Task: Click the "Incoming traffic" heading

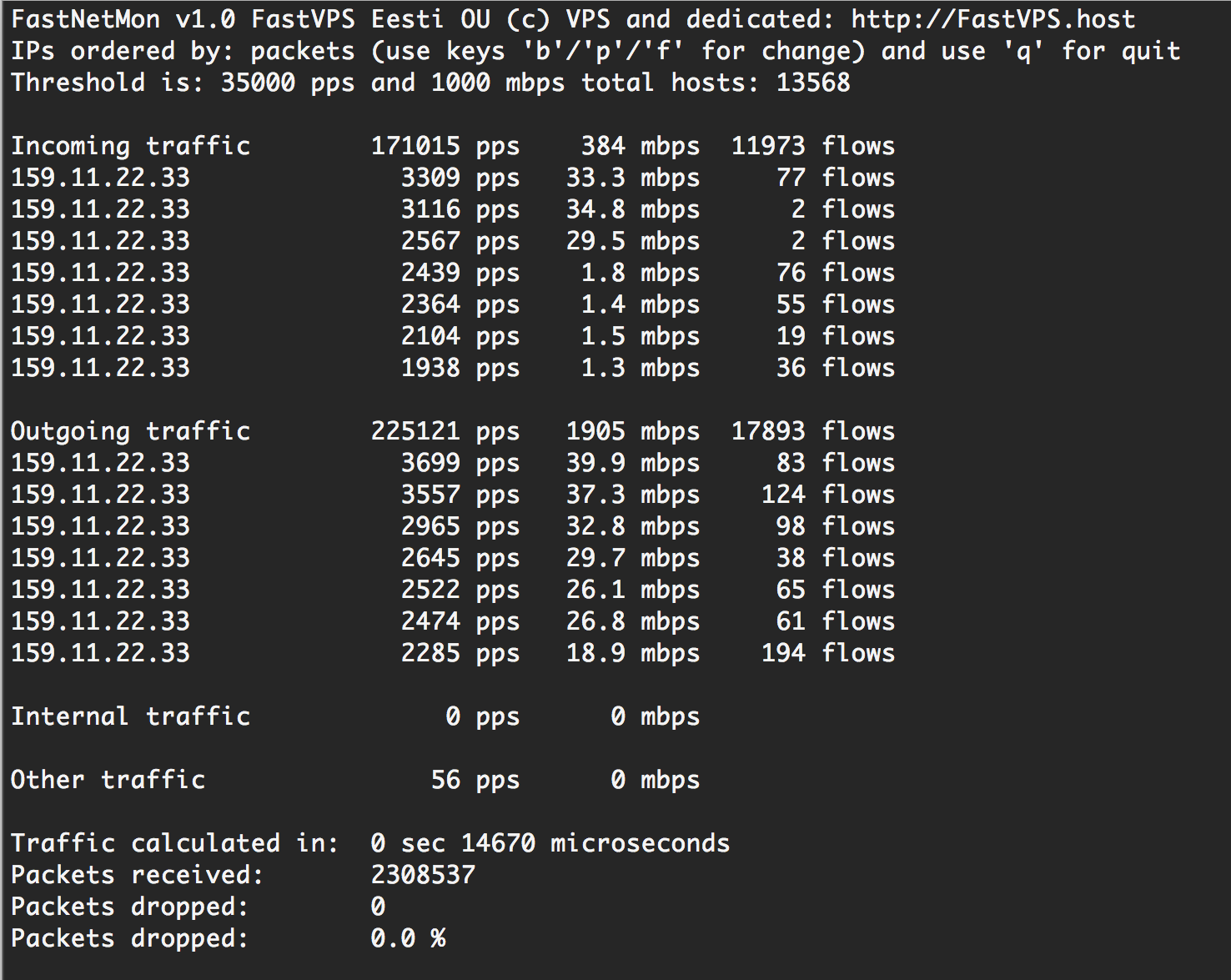Action: click(x=130, y=146)
